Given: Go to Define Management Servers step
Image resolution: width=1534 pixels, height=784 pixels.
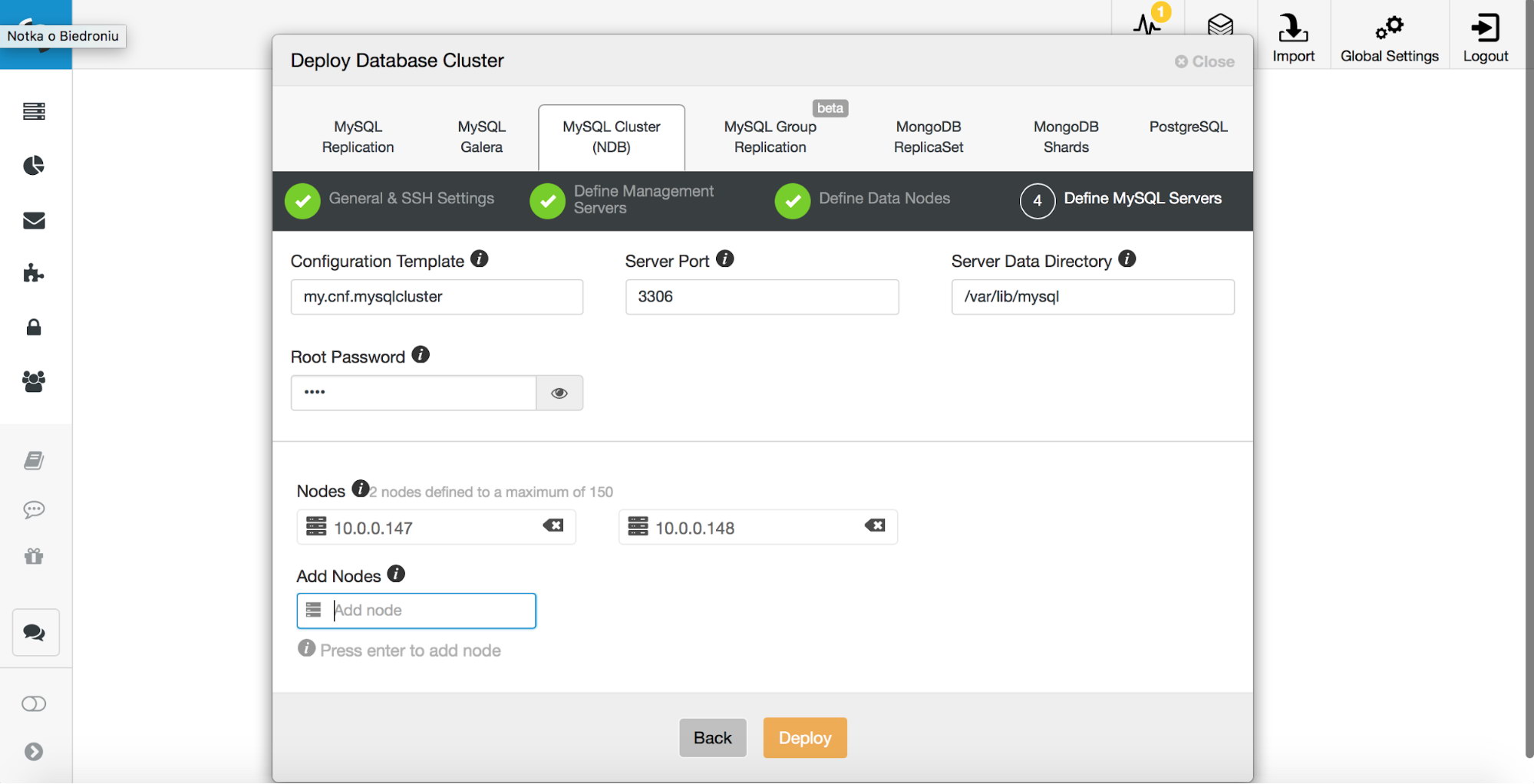Looking at the screenshot, I should tap(622, 200).
